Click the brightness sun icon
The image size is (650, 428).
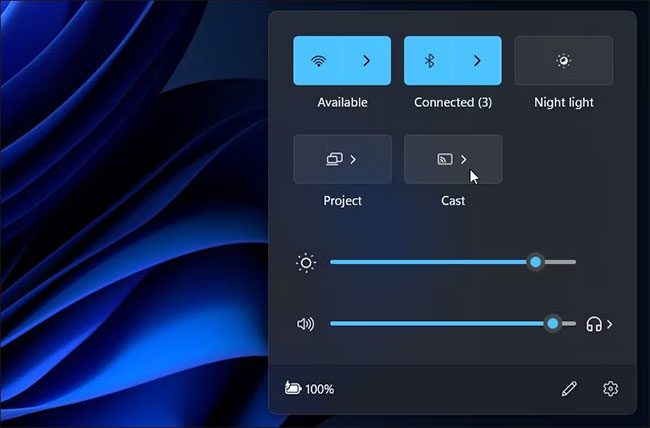click(x=306, y=263)
